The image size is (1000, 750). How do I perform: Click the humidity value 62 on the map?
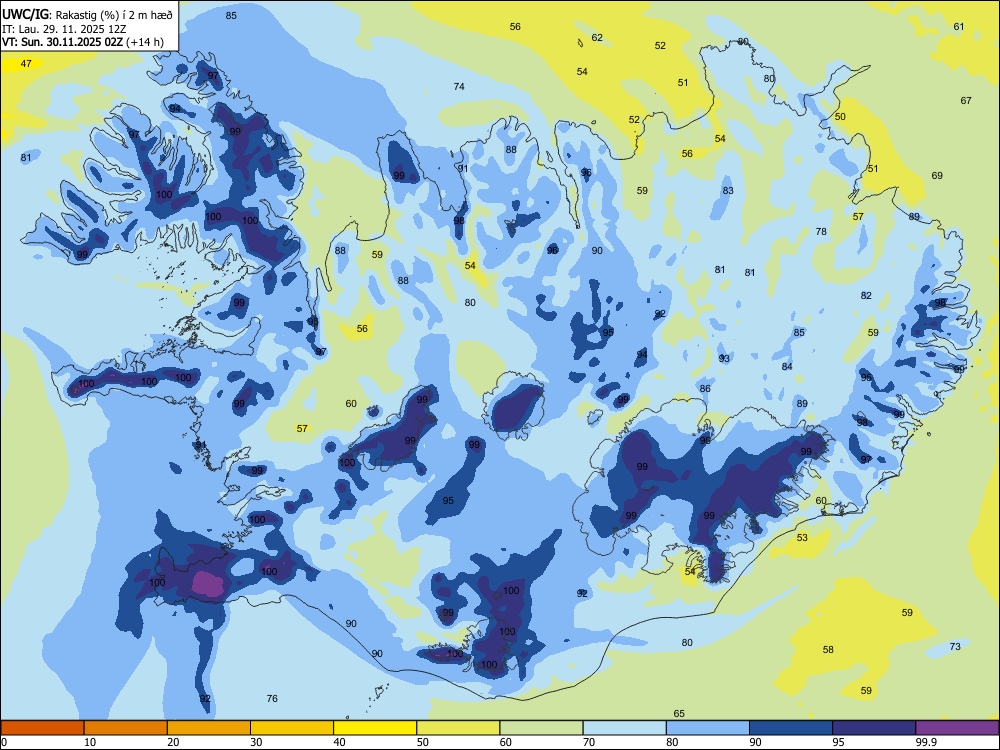tap(597, 38)
